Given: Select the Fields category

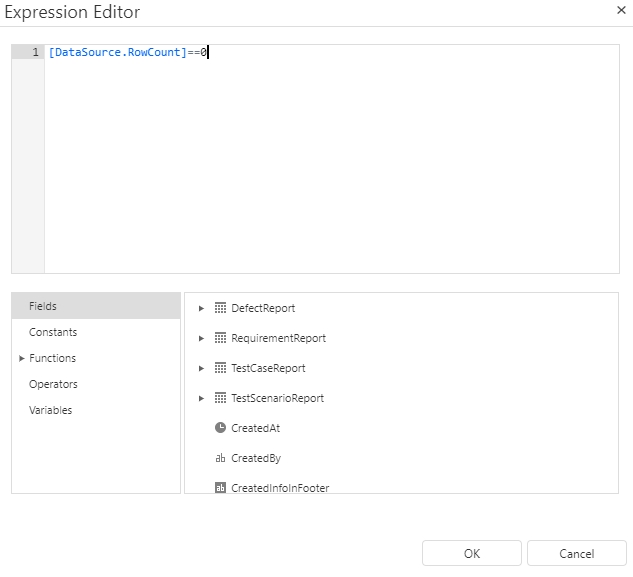Looking at the screenshot, I should (43, 306).
